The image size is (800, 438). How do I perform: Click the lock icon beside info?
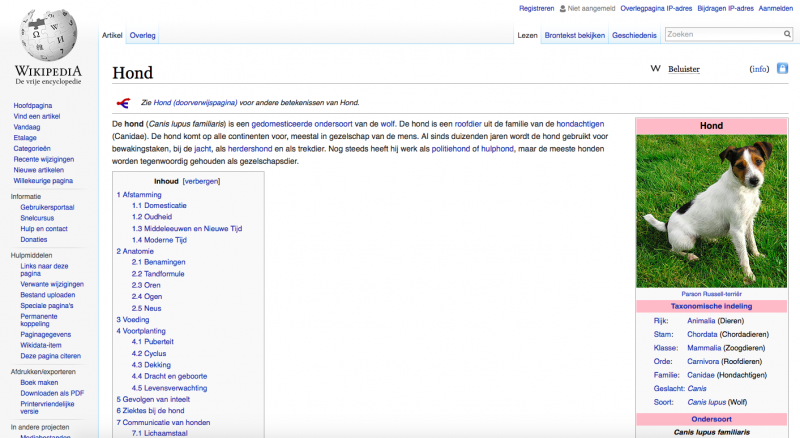point(782,68)
